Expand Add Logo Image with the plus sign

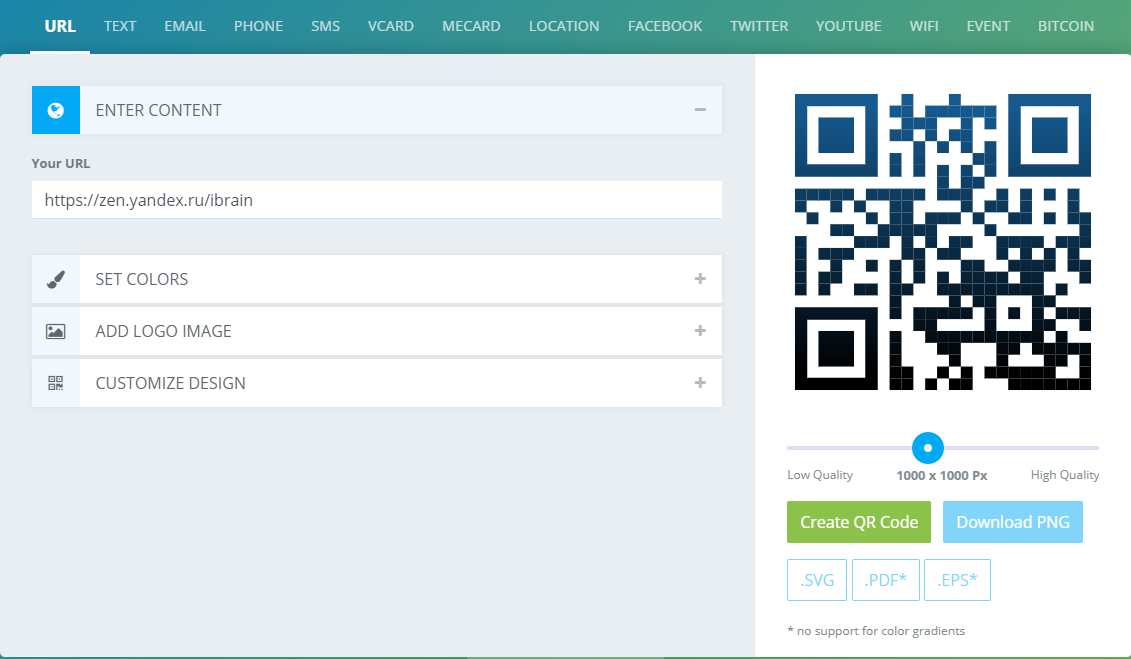point(700,330)
